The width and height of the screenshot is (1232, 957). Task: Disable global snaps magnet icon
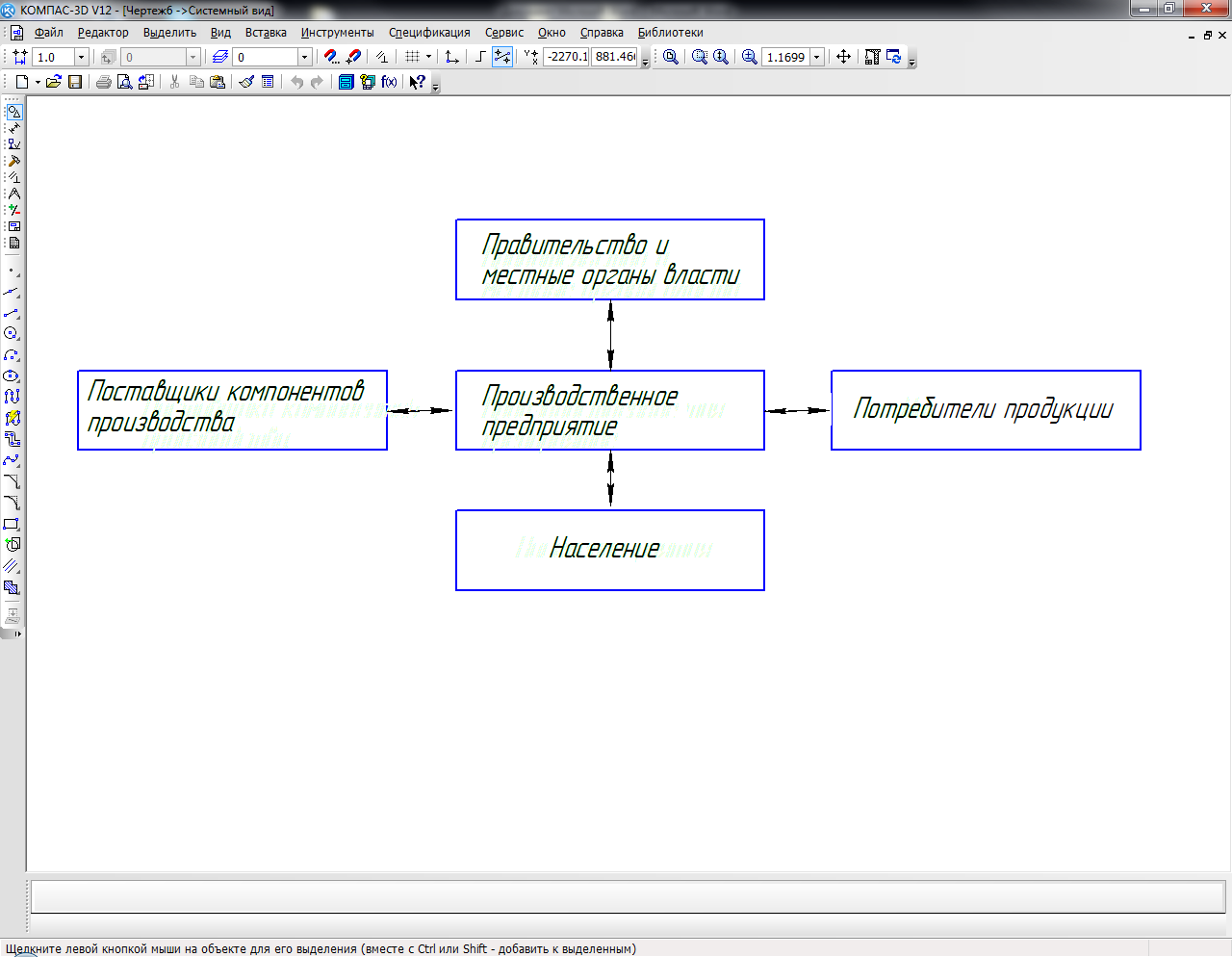pyautogui.click(x=352, y=57)
